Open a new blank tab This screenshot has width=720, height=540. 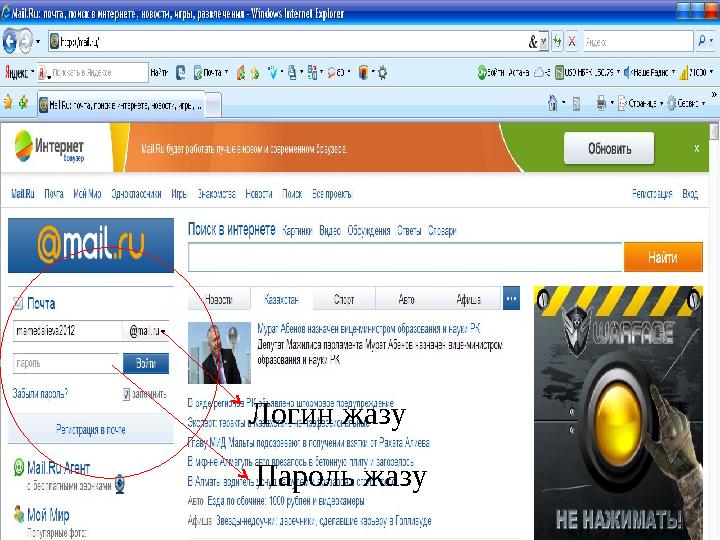tap(213, 105)
